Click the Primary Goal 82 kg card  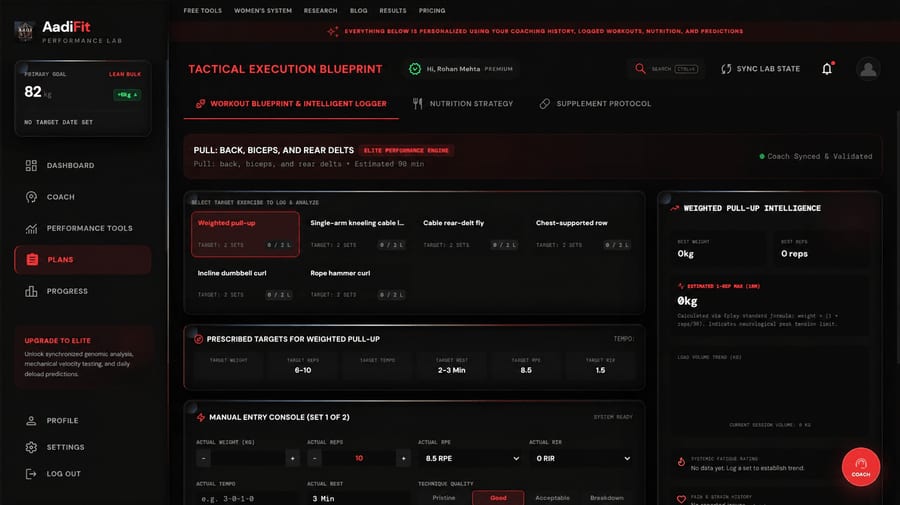83,98
